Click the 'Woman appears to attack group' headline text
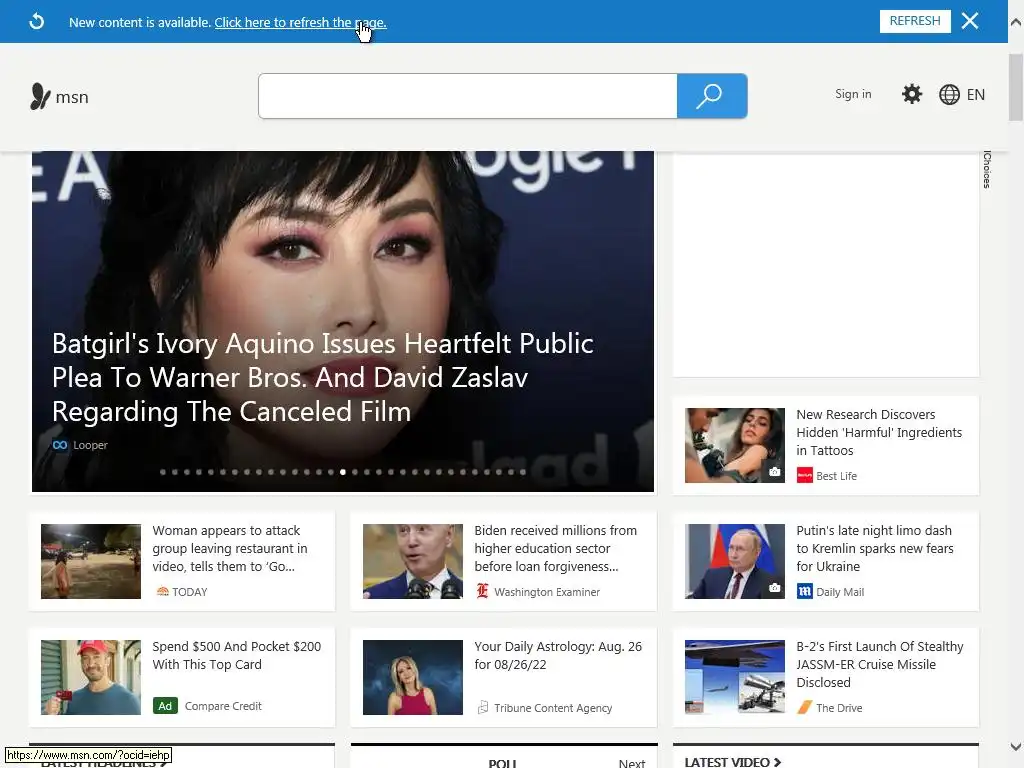Viewport: 1024px width, 768px height. [x=229, y=549]
